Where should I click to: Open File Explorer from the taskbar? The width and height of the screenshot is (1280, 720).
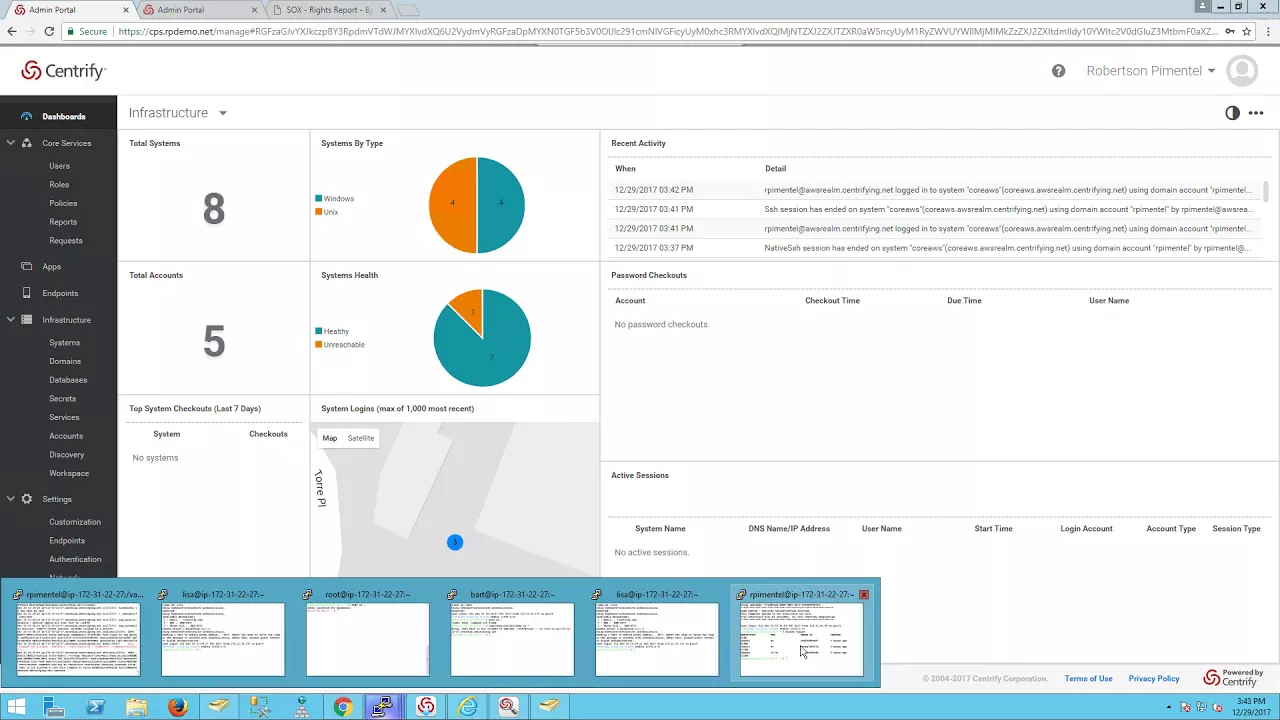tap(137, 707)
